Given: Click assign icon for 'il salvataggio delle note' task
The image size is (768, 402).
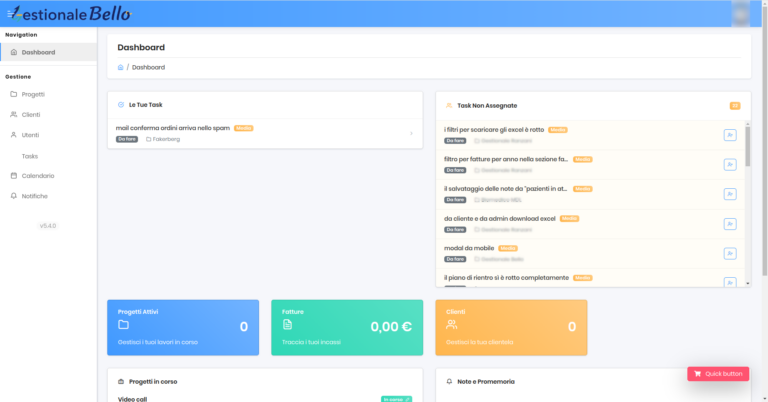Looking at the screenshot, I should click(x=729, y=194).
